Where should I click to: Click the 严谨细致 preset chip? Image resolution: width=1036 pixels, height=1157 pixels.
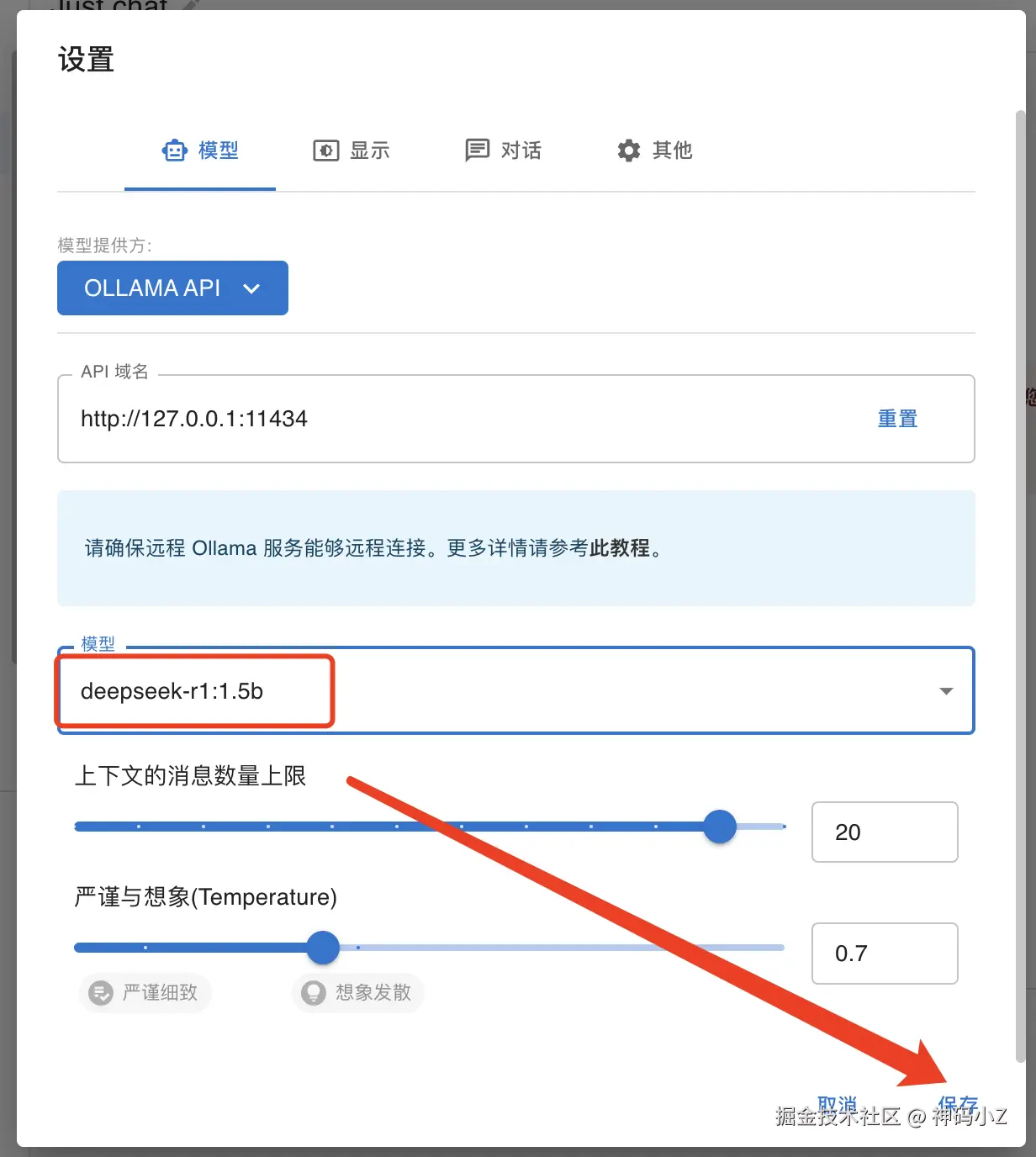click(x=145, y=993)
